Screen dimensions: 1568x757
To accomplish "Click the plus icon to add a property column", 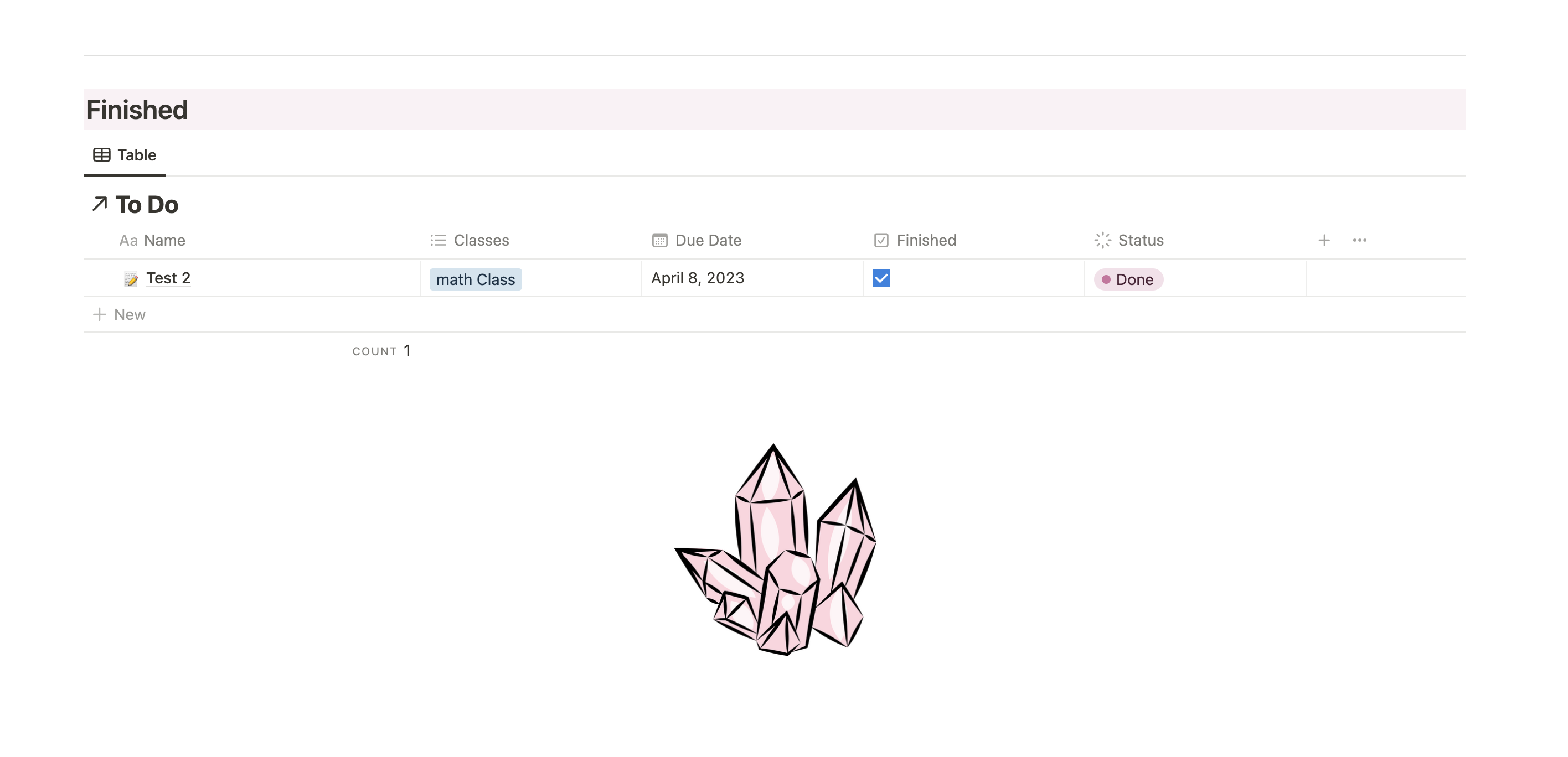I will coord(1324,240).
